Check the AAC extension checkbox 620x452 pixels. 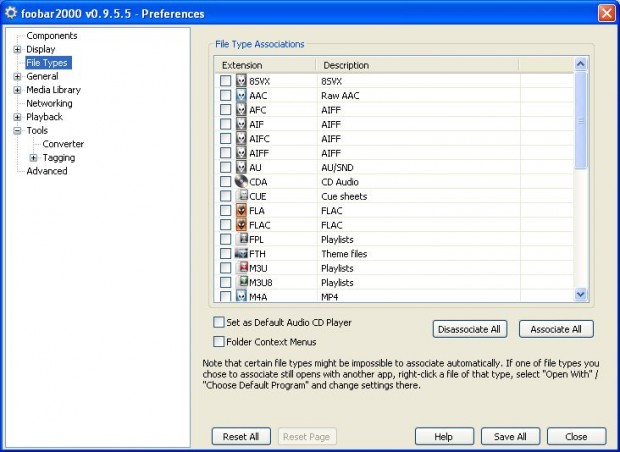point(225,95)
